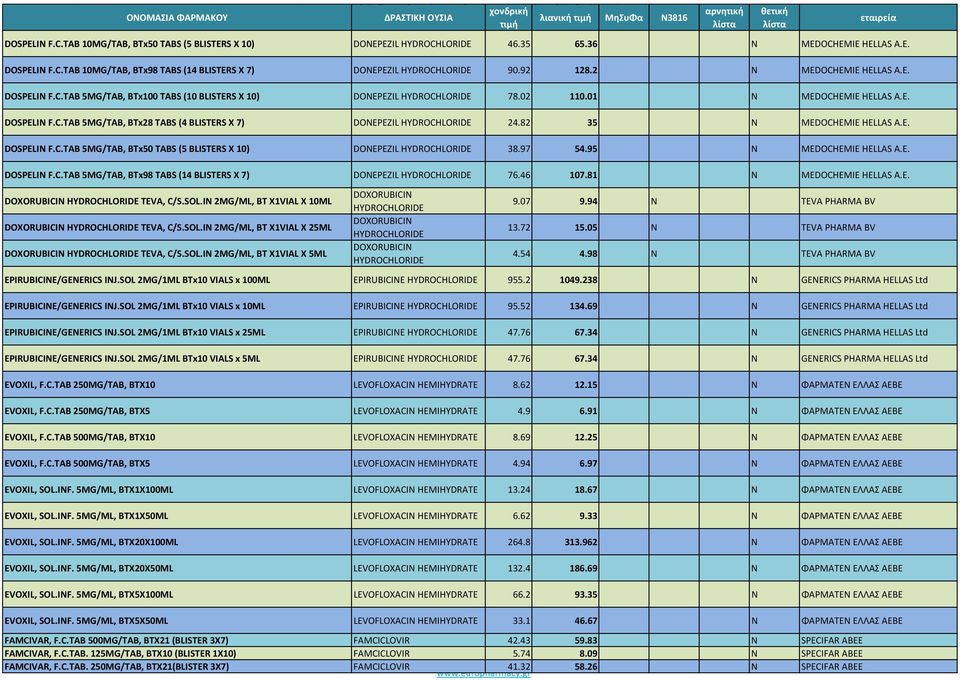Select retail price 186.69
Screen dimensions: 960x680
[x=583, y=569]
